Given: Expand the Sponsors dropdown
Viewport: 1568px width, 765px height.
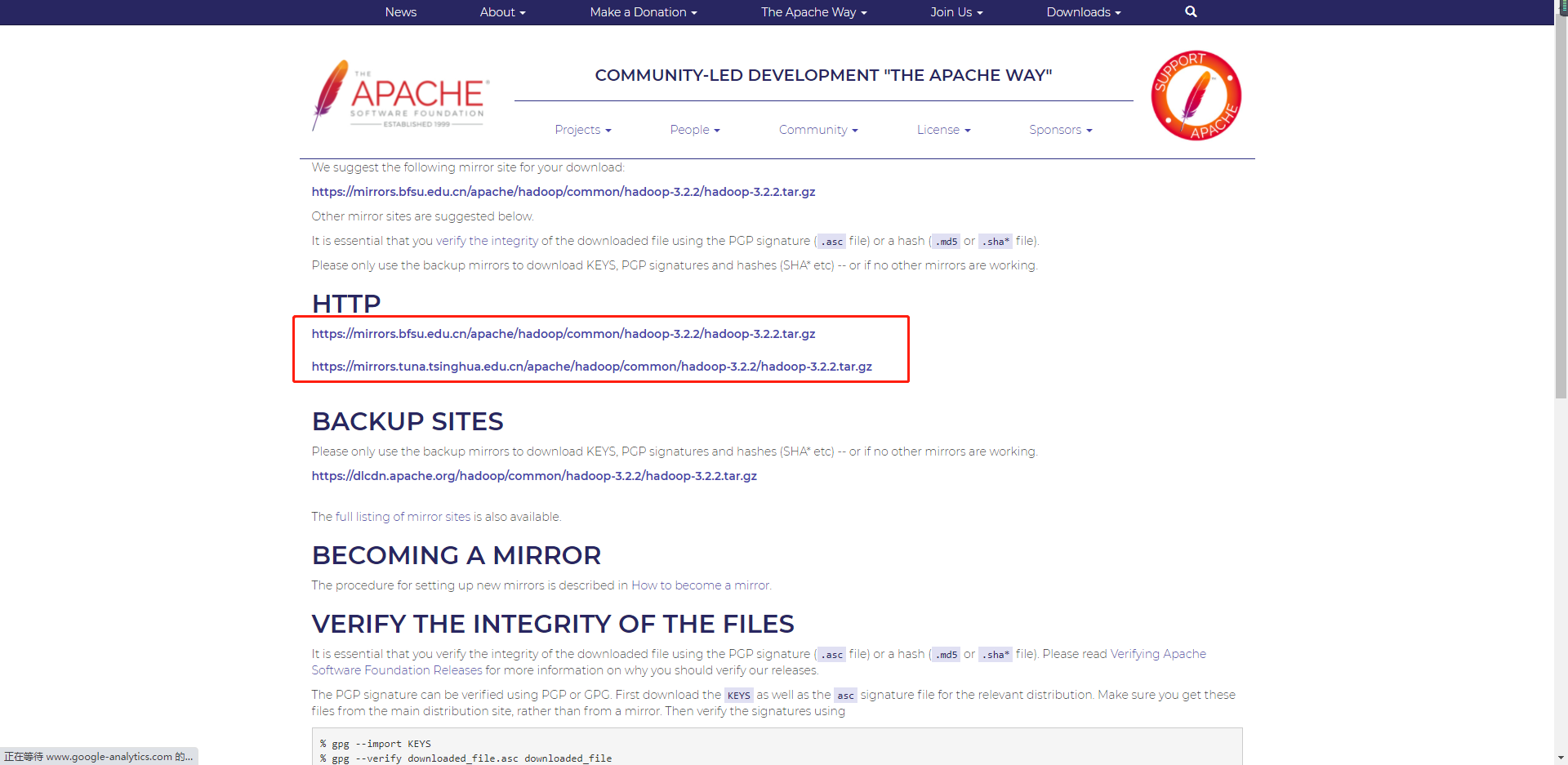Looking at the screenshot, I should [x=1060, y=130].
